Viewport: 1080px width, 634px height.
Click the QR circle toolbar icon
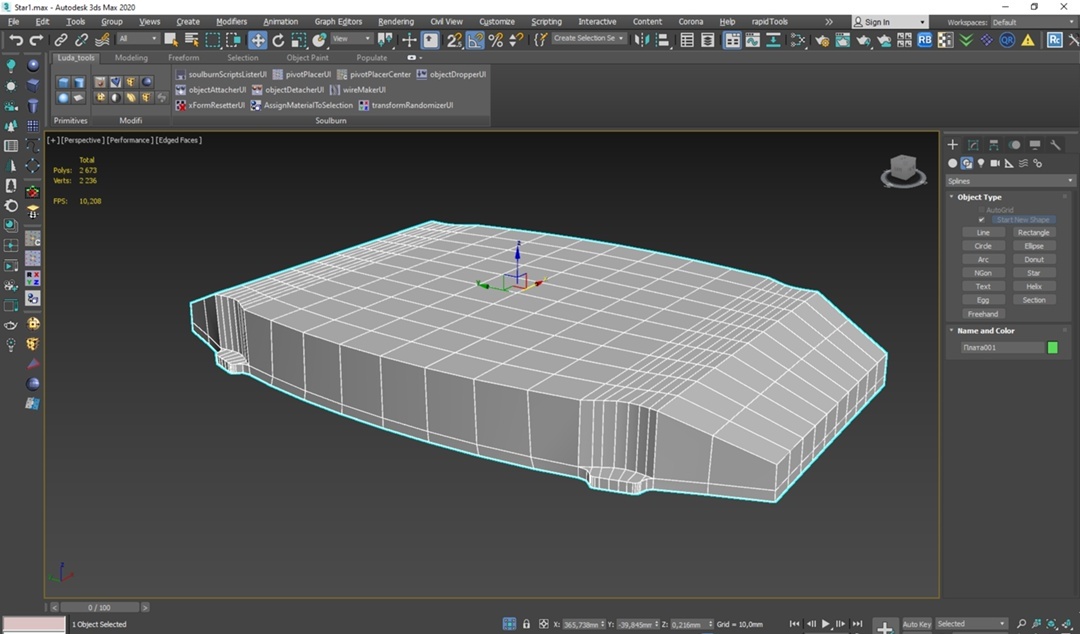click(1007, 40)
